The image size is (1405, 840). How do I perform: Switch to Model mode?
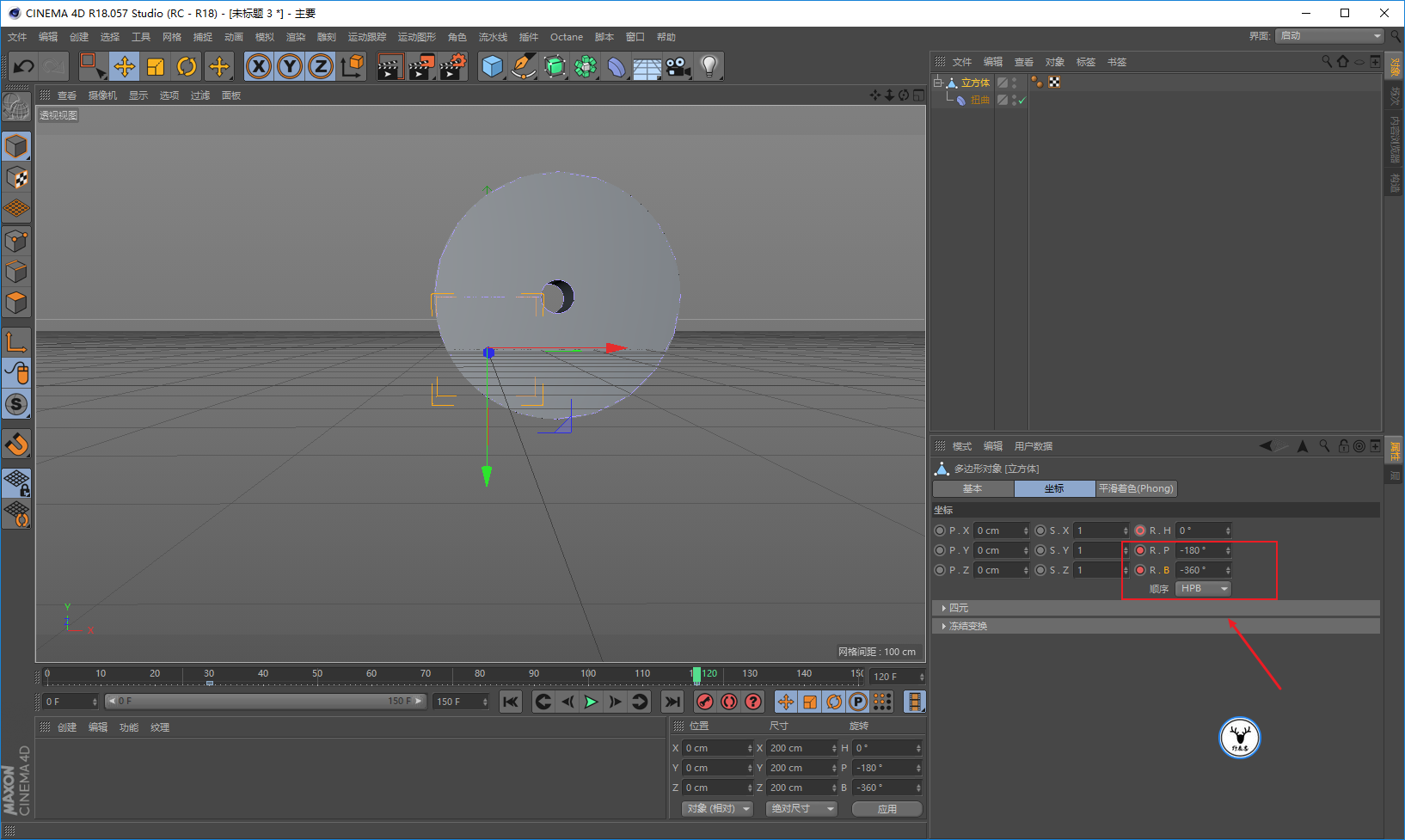click(16, 147)
